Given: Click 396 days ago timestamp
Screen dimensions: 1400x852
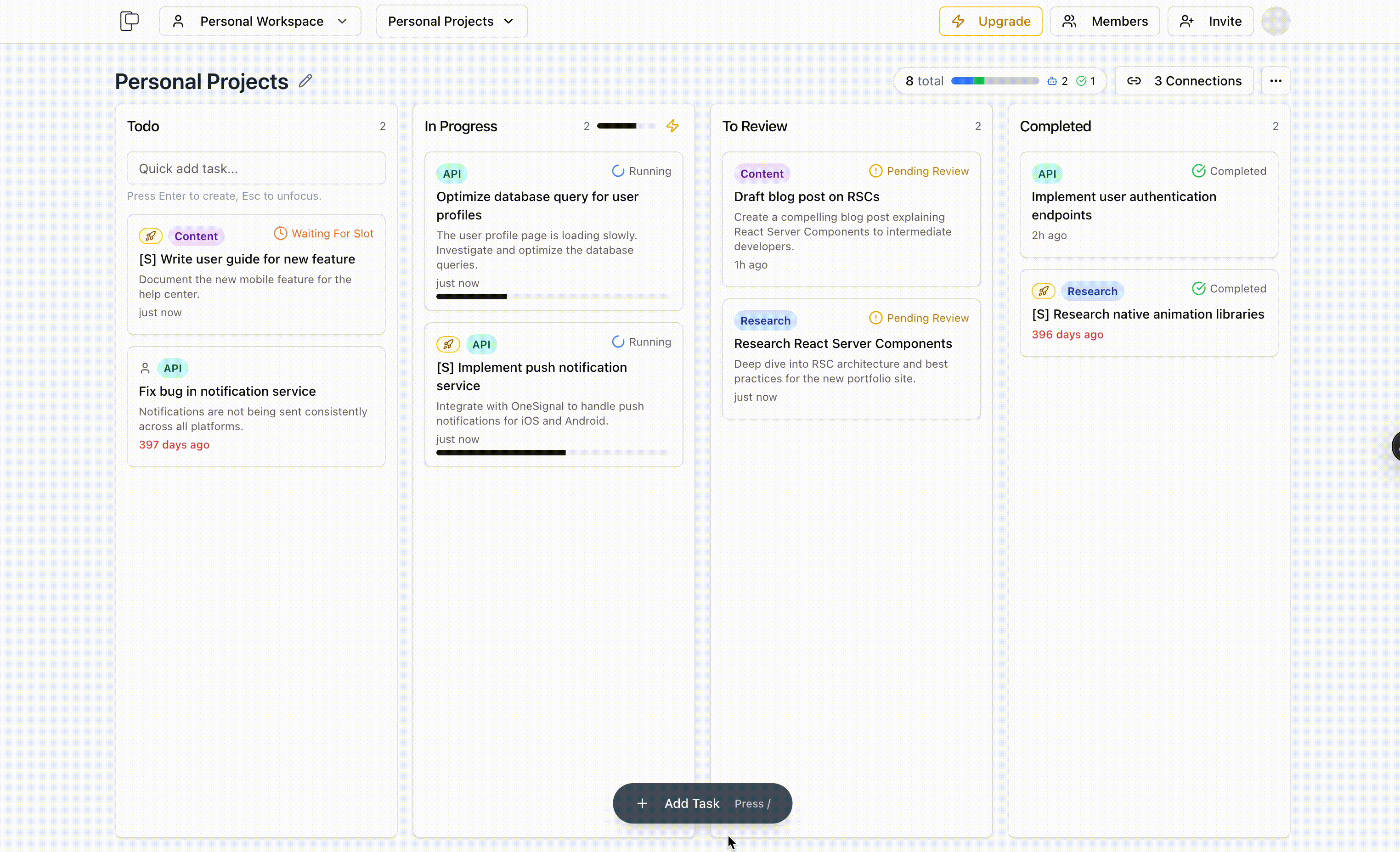Looking at the screenshot, I should (x=1067, y=334).
